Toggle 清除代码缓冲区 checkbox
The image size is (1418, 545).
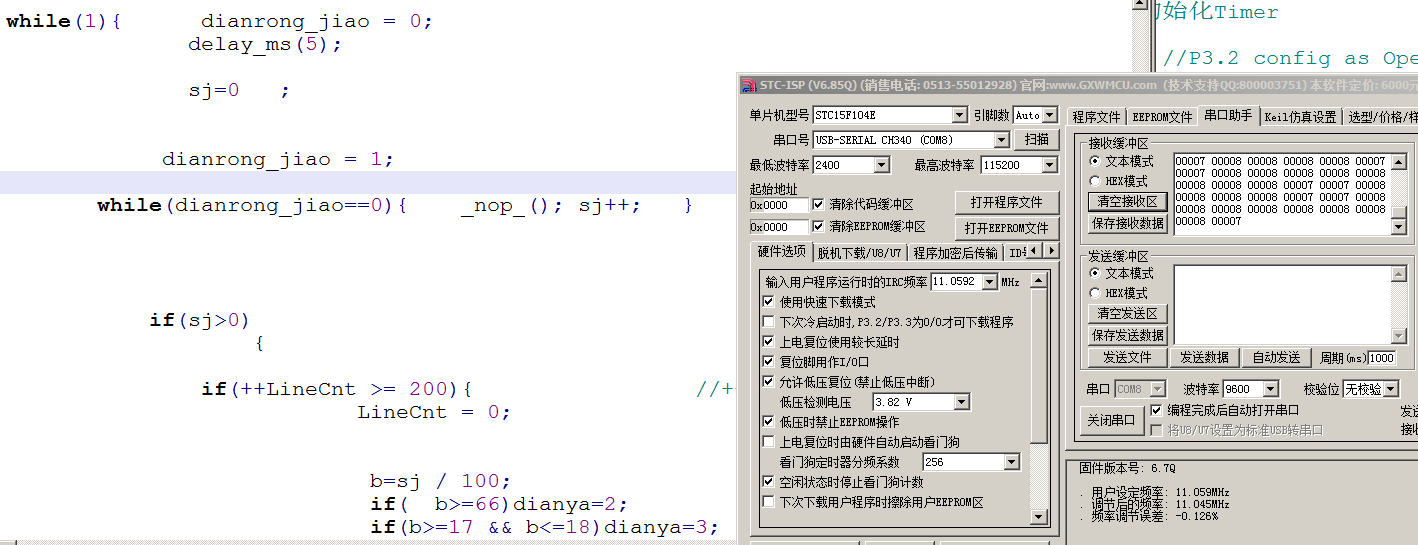pos(819,204)
